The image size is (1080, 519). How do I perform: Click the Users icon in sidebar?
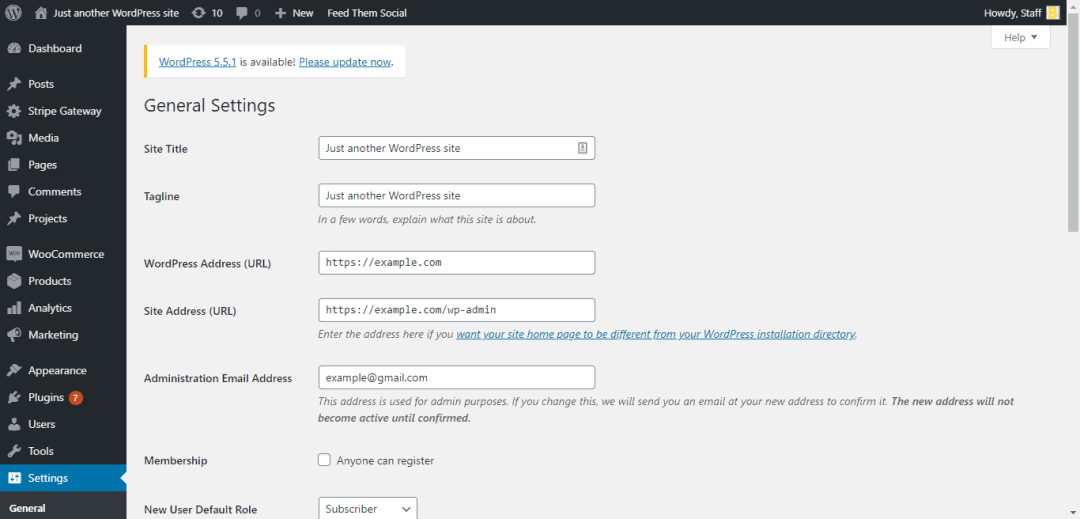pos(14,424)
